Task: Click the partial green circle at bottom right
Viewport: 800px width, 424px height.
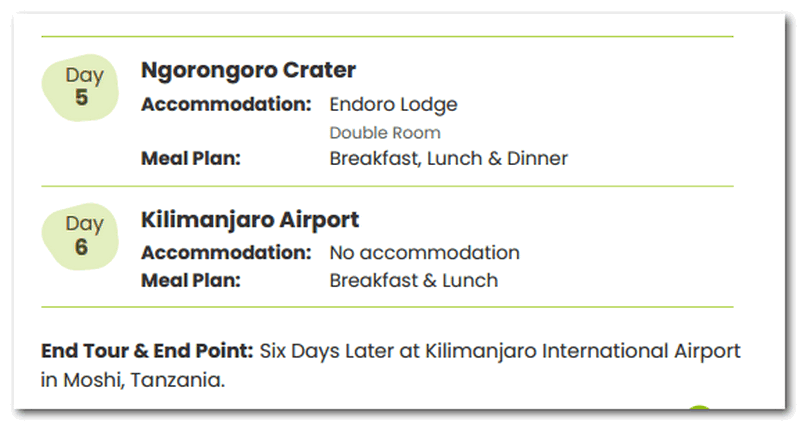Action: click(x=699, y=411)
